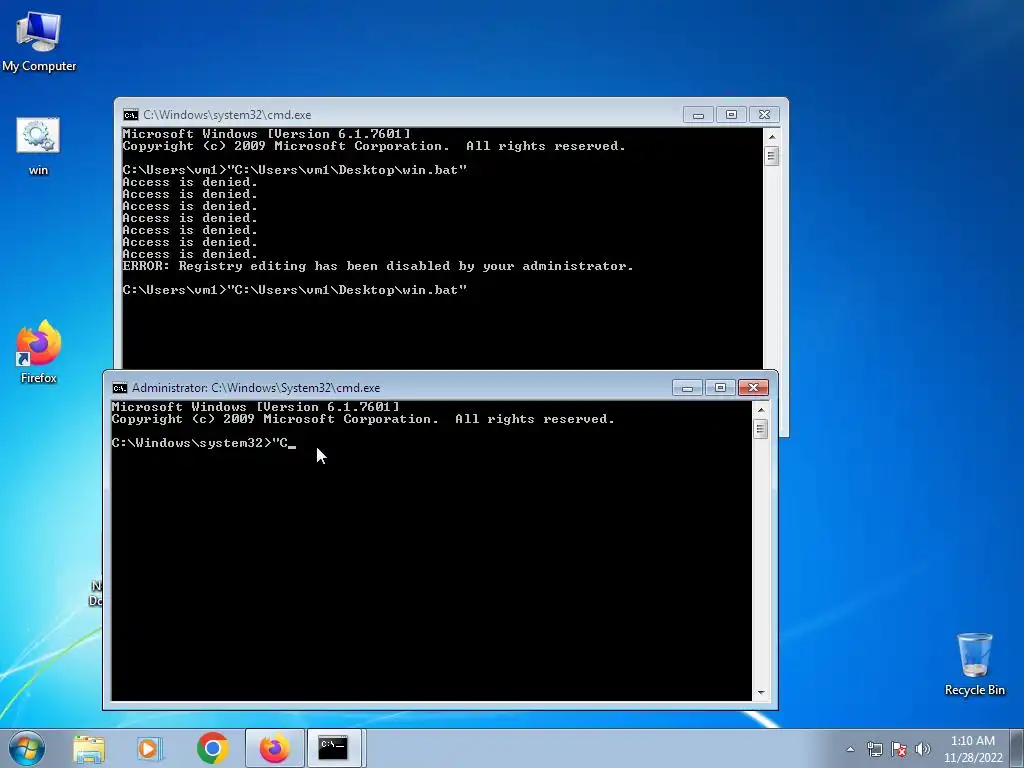Open the Administrator cmd window system menu icon
The height and width of the screenshot is (768, 1024).
(x=120, y=388)
